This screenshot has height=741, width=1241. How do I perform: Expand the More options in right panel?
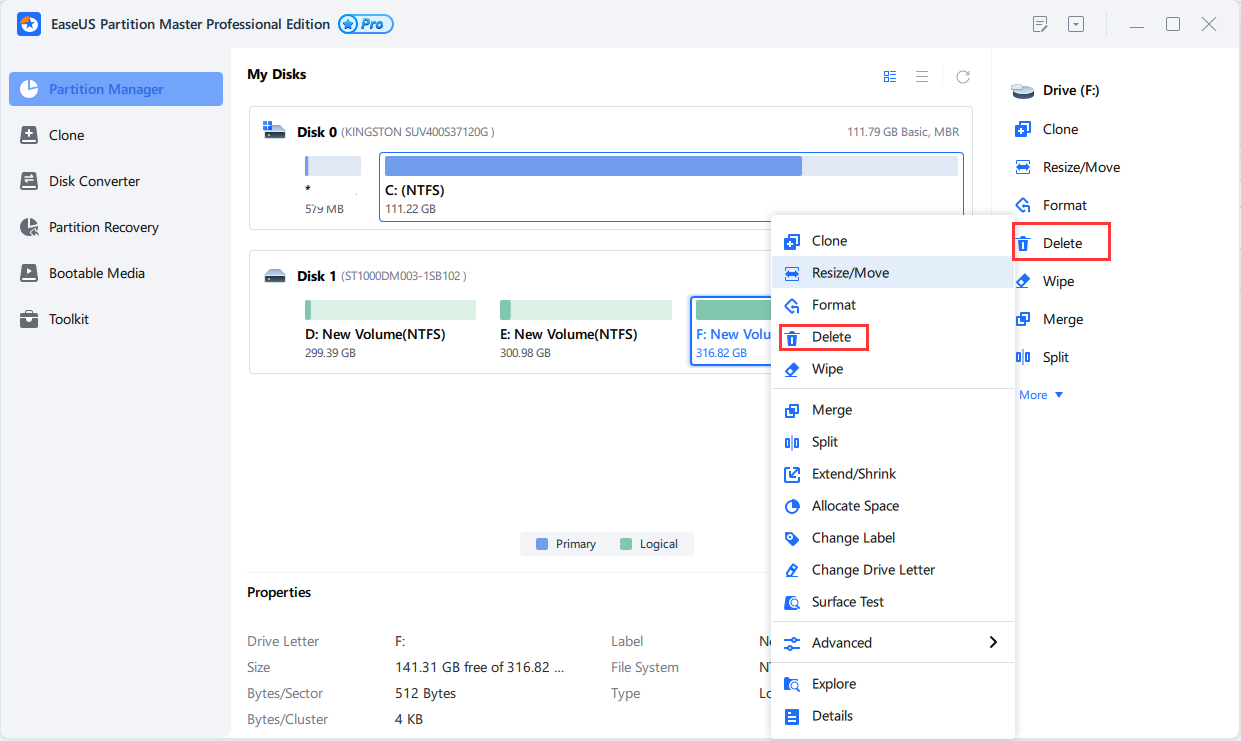[x=1041, y=395]
